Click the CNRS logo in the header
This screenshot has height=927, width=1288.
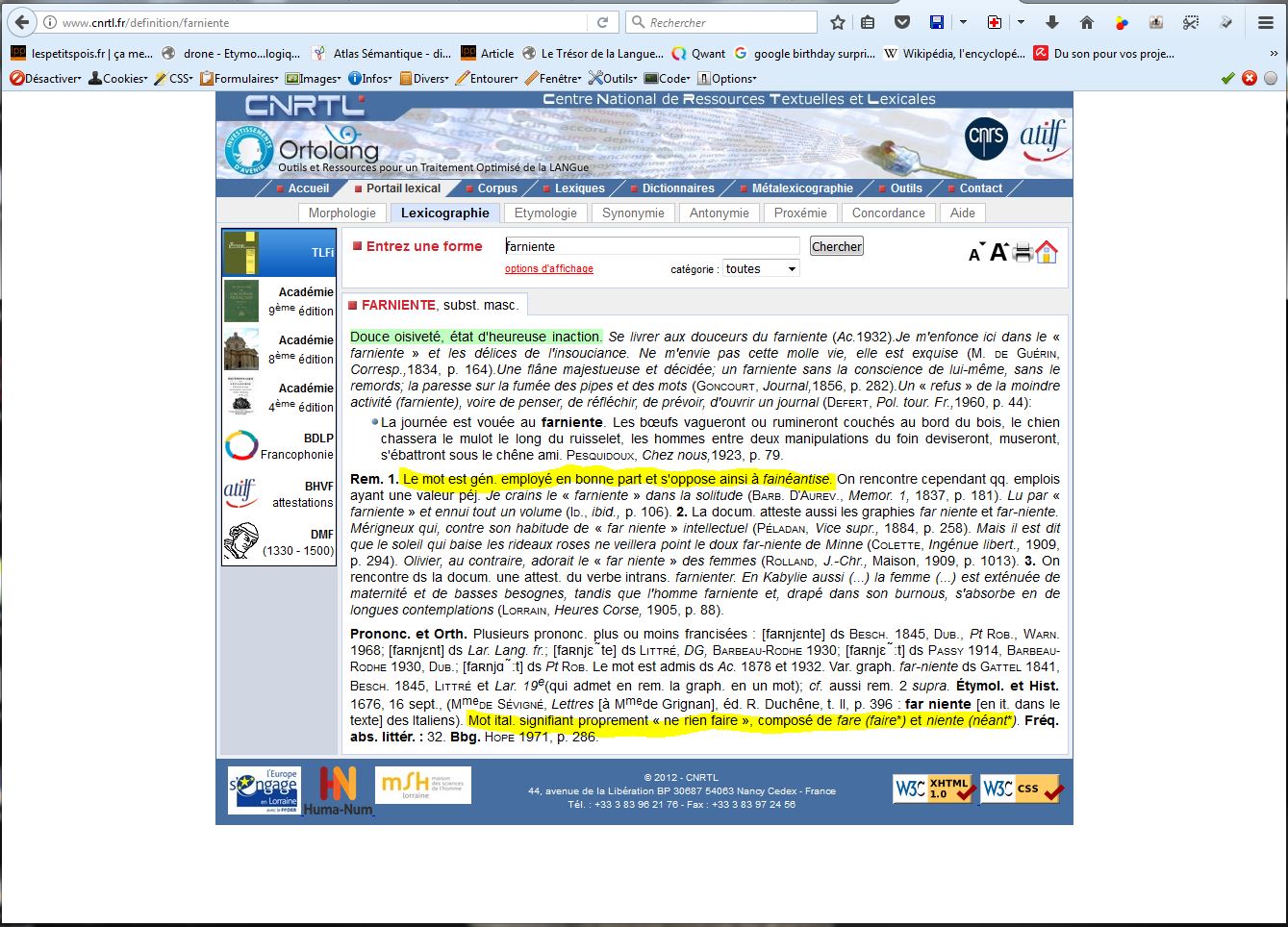tap(987, 138)
